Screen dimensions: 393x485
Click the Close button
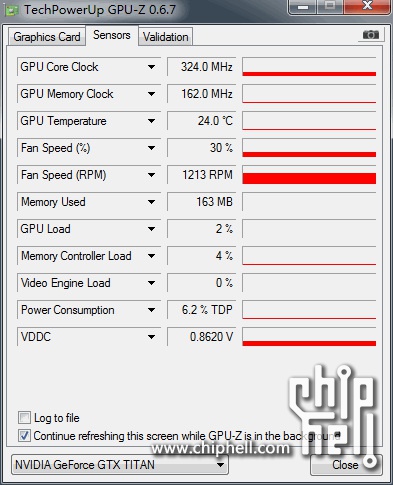pos(346,464)
